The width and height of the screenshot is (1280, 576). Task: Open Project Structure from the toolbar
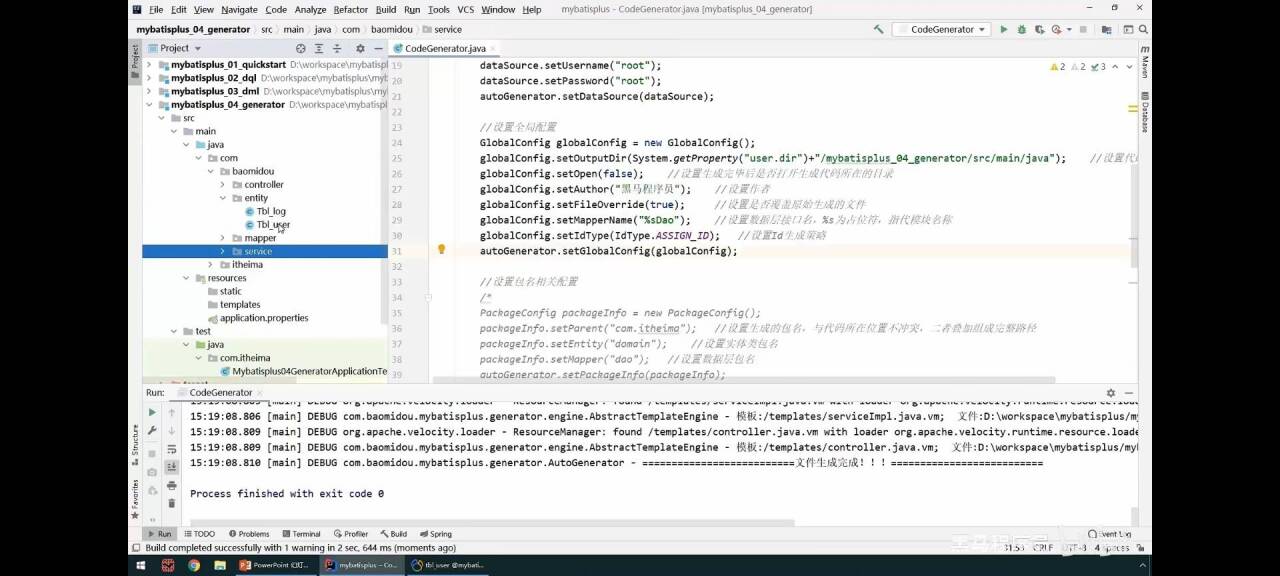click(x=1108, y=30)
